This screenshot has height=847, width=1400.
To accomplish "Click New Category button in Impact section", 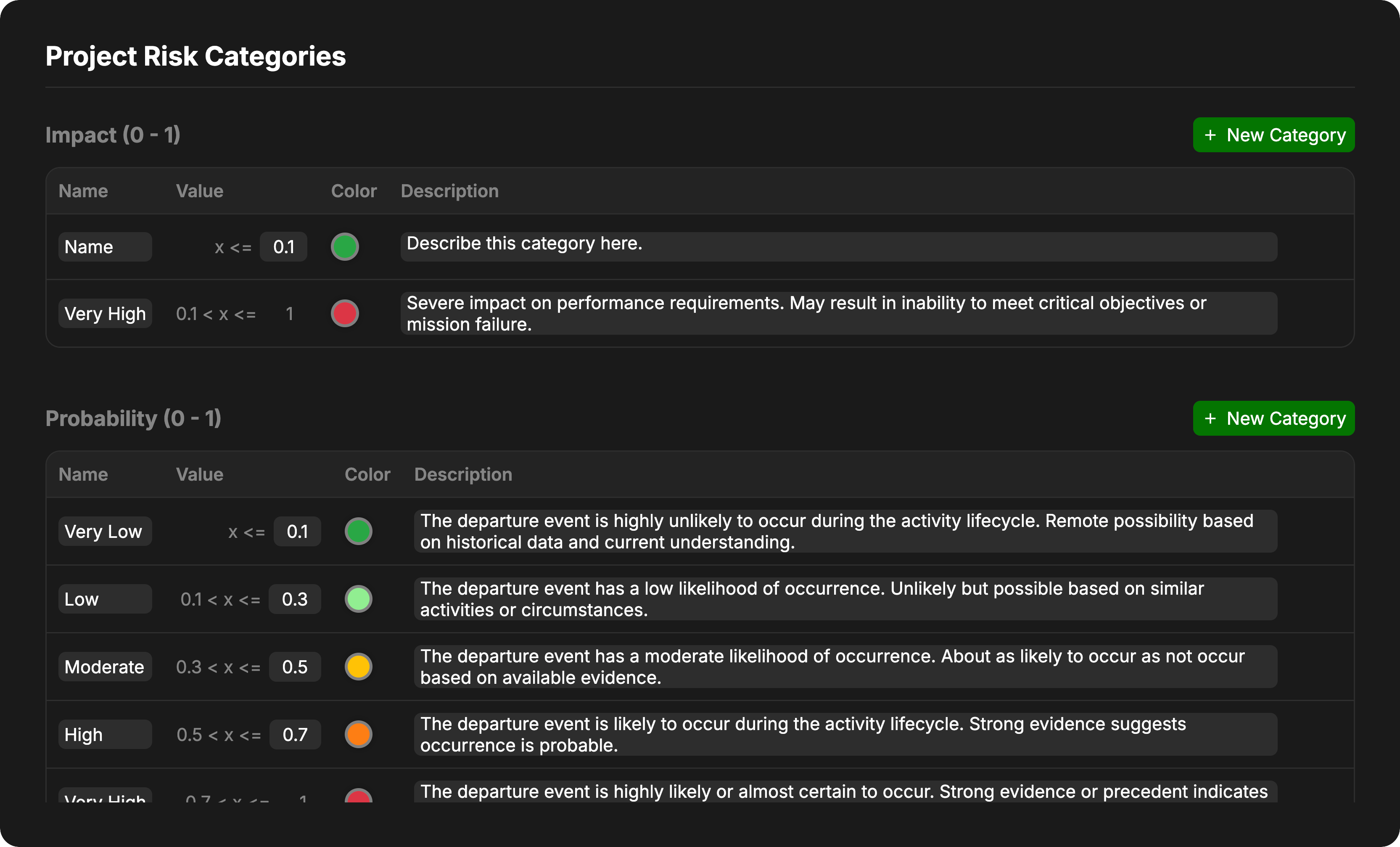I will pos(1273,135).
